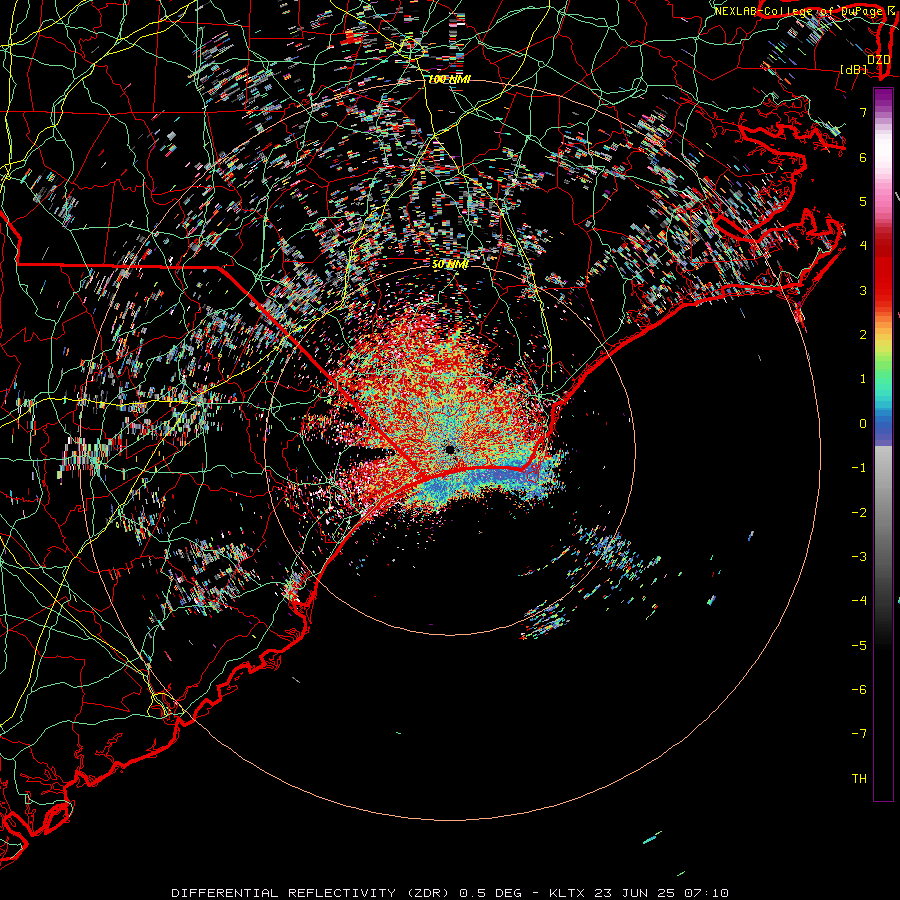Click the DIFFERENTIAL REFLECTIVITY (ZDR) caption words
900x900 pixels.
(x=312, y=893)
